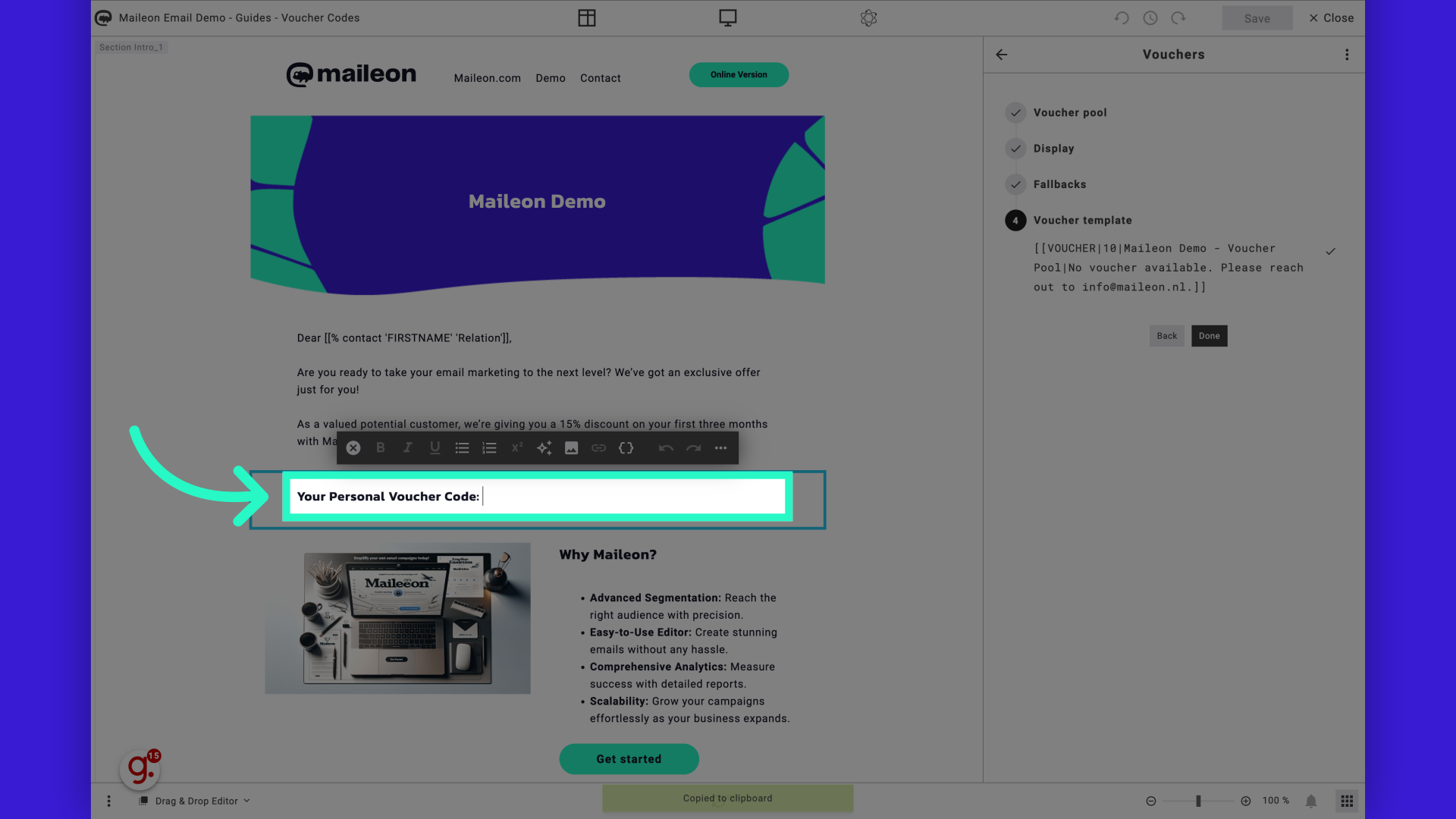Select the code block icon

point(626,447)
